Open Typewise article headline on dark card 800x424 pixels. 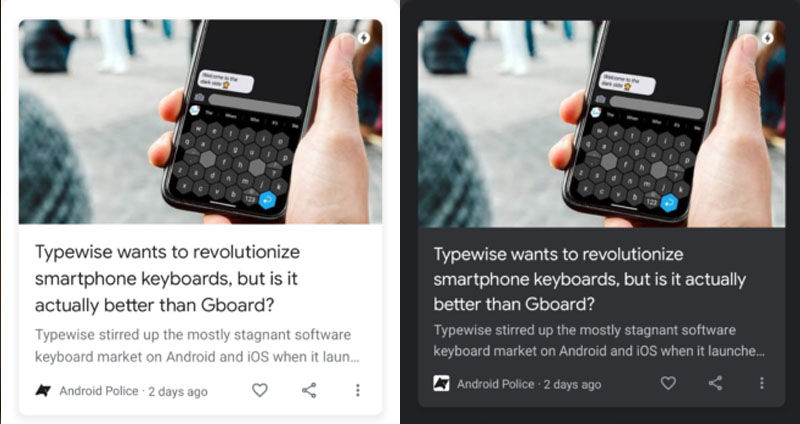589,279
